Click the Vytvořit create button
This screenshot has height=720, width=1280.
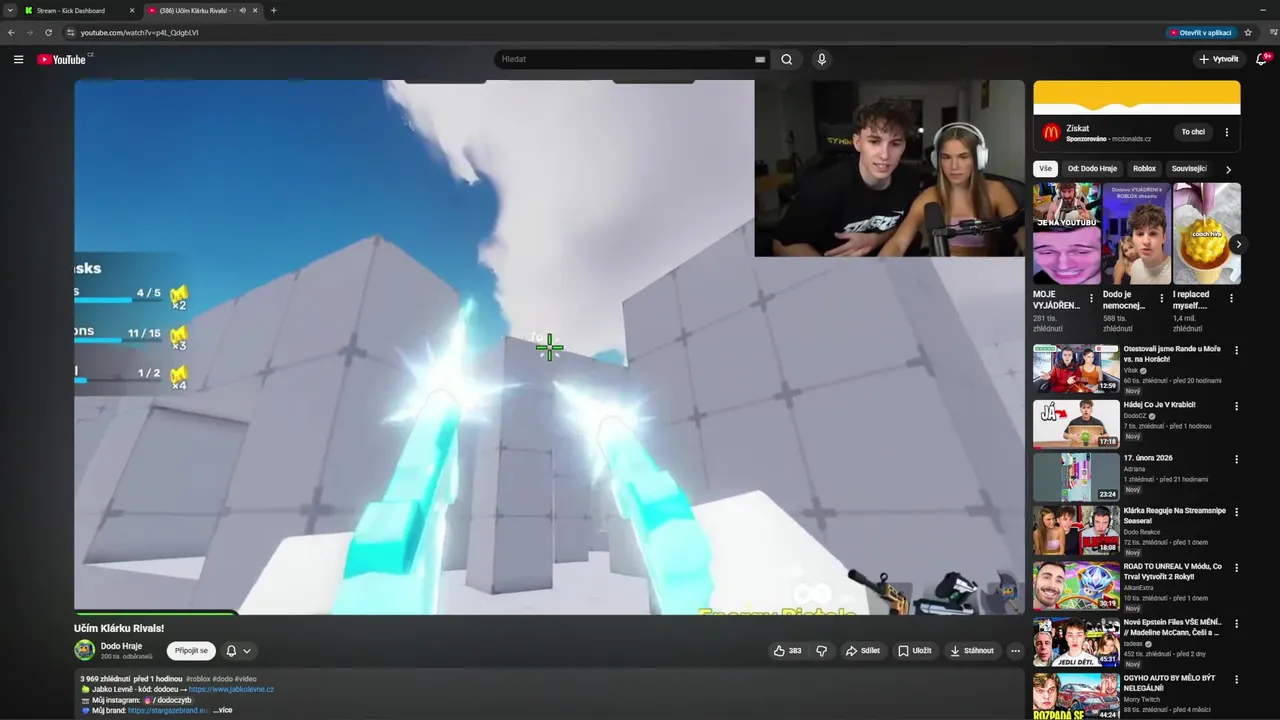coord(1219,59)
